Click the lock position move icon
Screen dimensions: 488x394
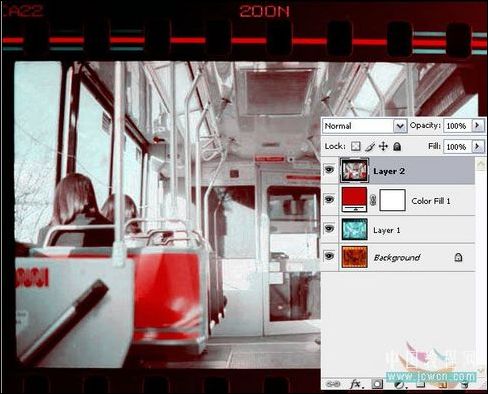pos(383,146)
